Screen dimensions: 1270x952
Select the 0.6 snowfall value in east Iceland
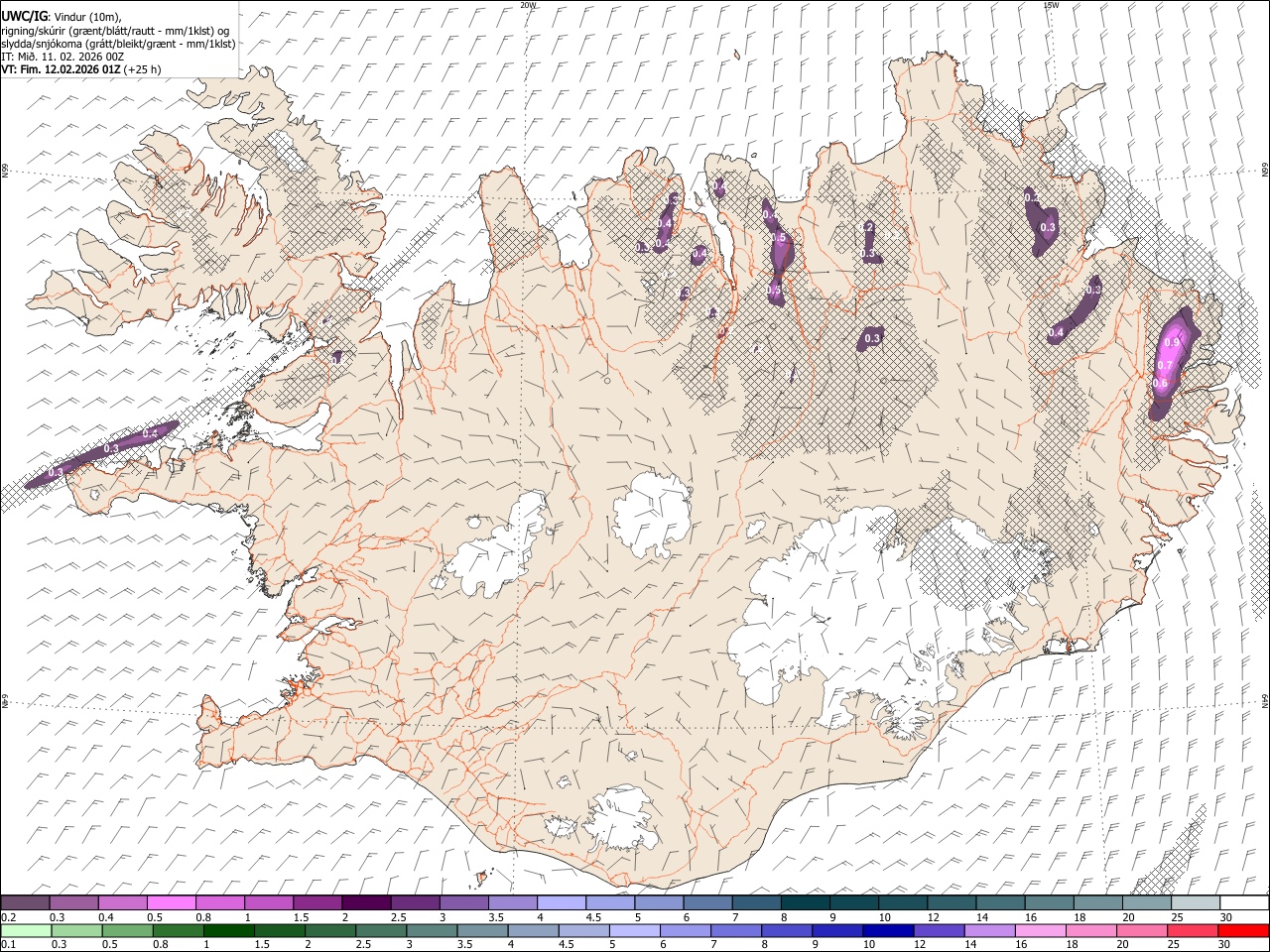click(x=1159, y=384)
